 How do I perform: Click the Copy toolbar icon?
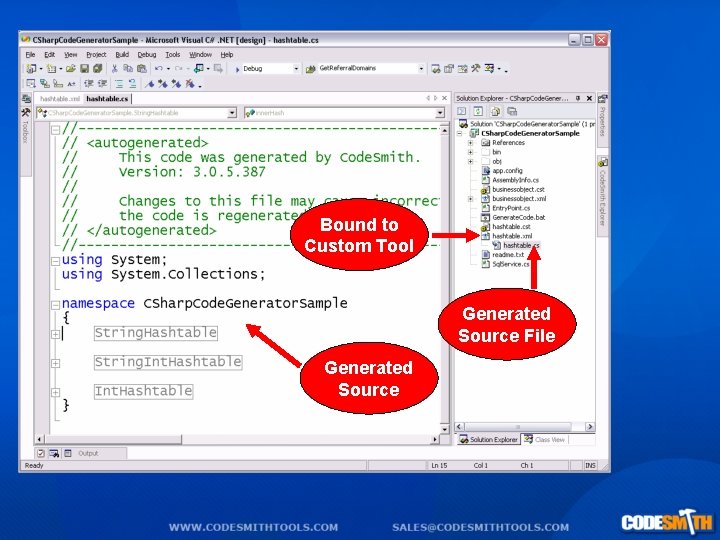point(128,69)
